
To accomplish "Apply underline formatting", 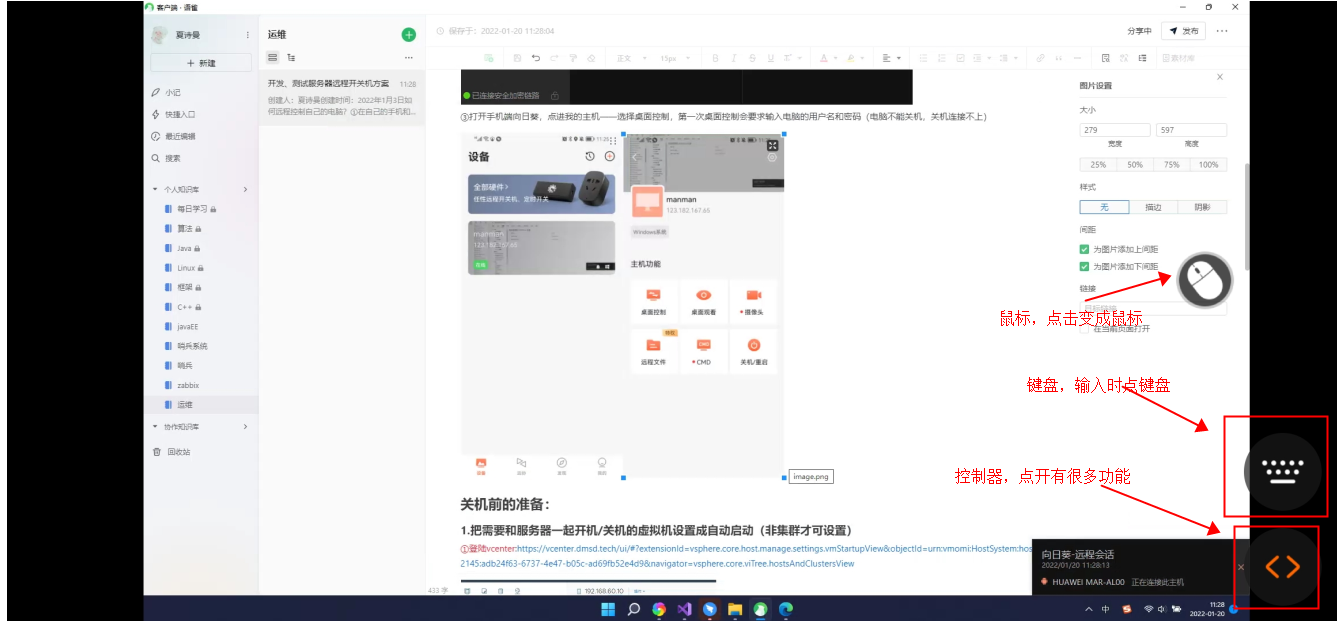I will click(x=770, y=58).
